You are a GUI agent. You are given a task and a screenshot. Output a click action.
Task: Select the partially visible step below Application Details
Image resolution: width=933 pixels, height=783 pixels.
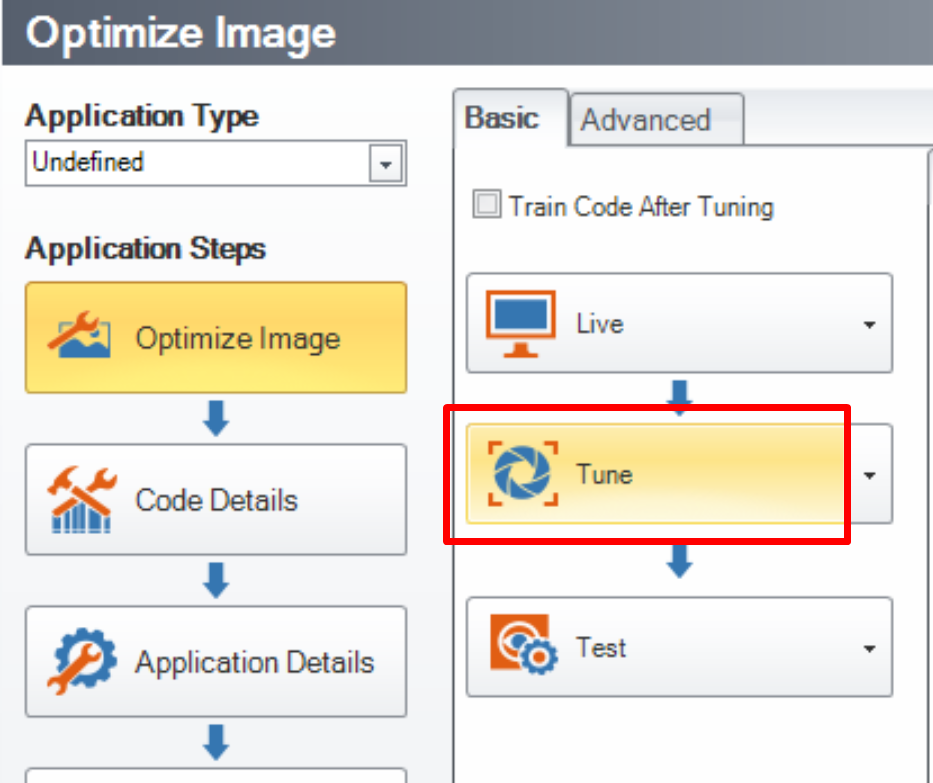216,774
